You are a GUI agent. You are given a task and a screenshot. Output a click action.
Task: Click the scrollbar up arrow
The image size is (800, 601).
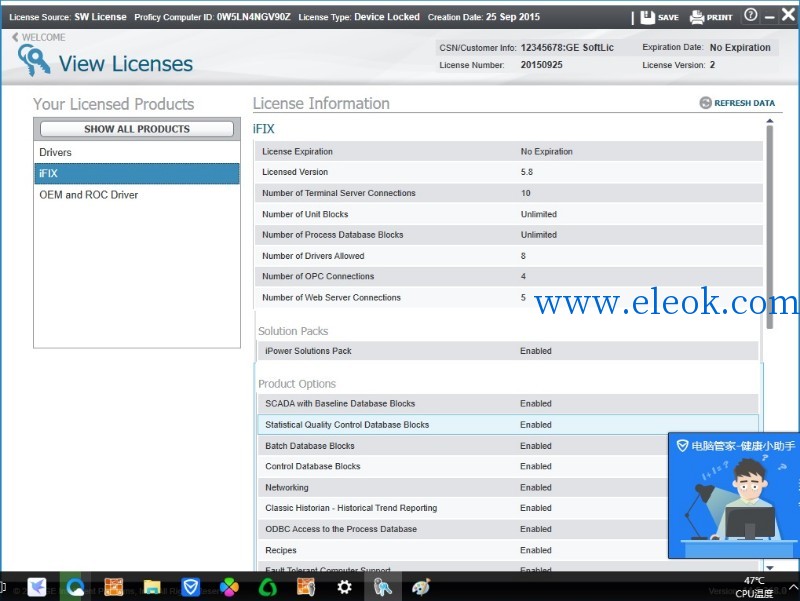click(769, 121)
